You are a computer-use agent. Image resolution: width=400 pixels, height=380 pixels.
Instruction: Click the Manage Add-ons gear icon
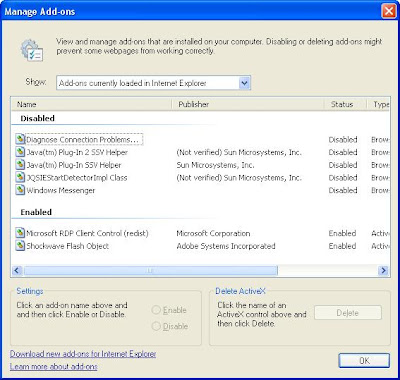[x=31, y=50]
